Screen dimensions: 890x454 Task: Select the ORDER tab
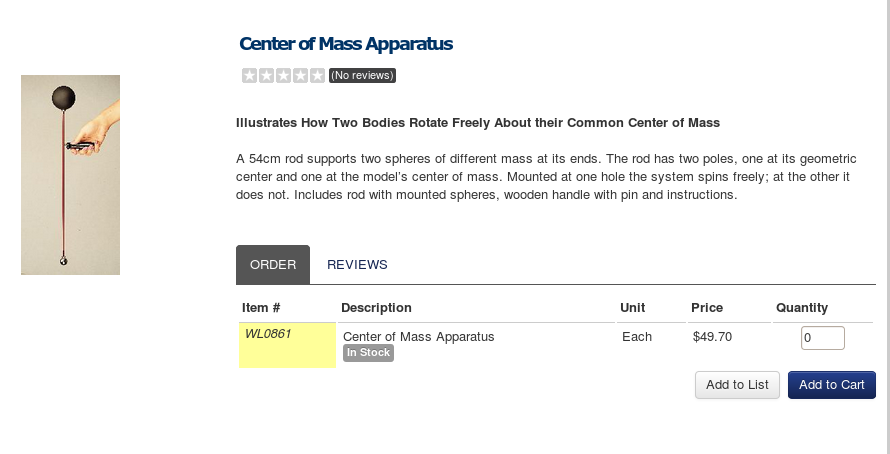point(273,265)
